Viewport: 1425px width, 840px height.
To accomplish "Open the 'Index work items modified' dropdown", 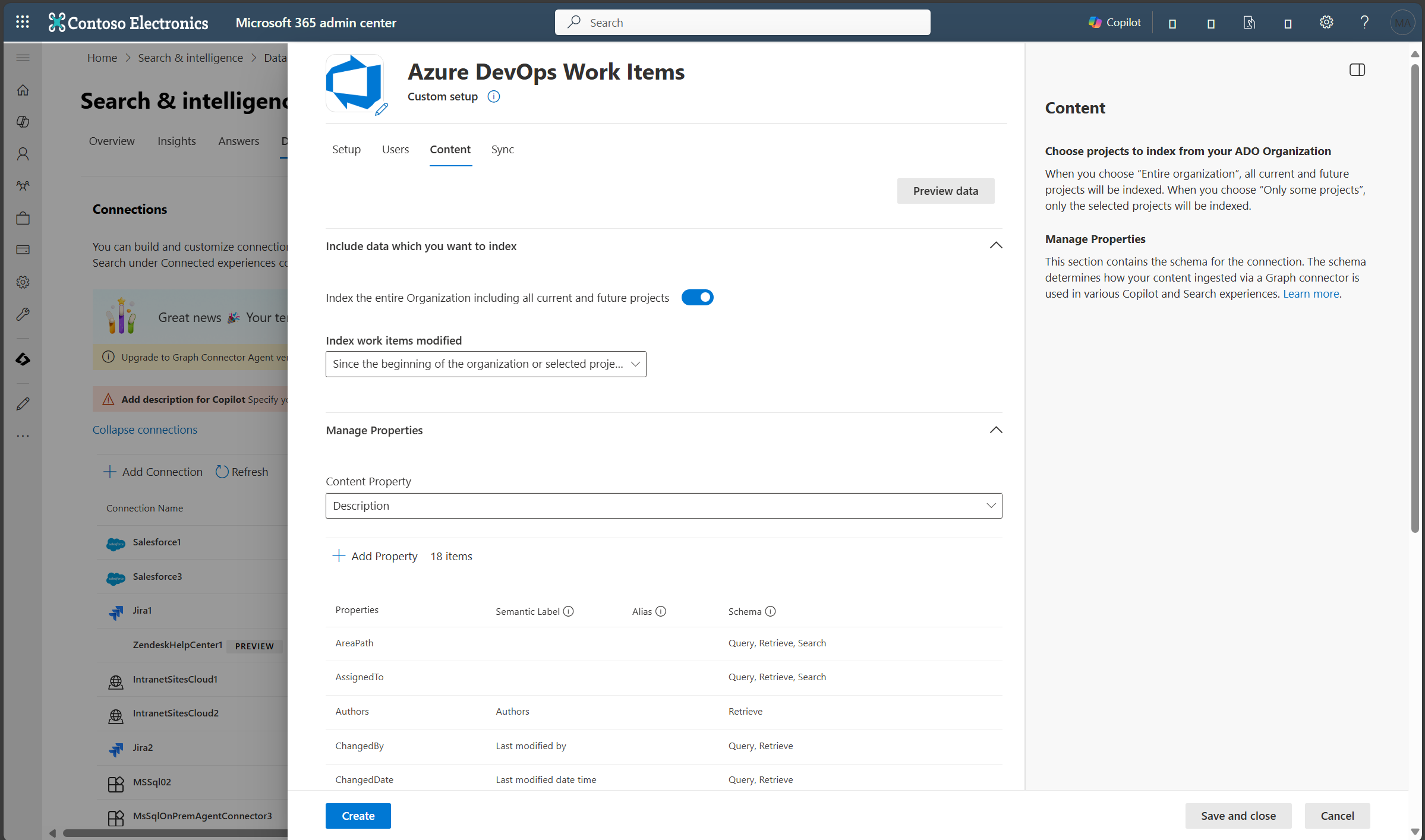I will pyautogui.click(x=485, y=364).
